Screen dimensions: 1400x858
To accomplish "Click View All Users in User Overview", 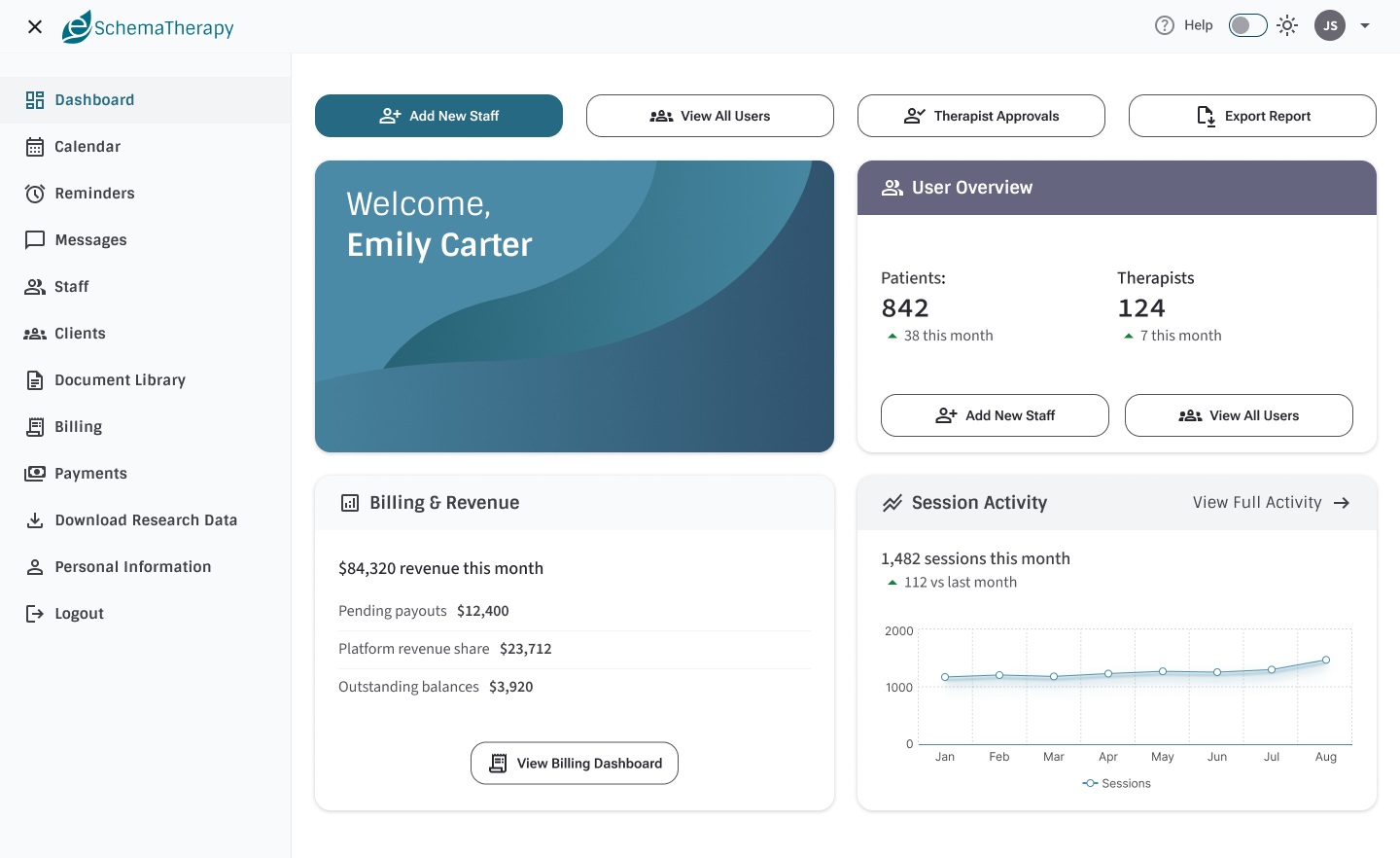I will (1239, 415).
